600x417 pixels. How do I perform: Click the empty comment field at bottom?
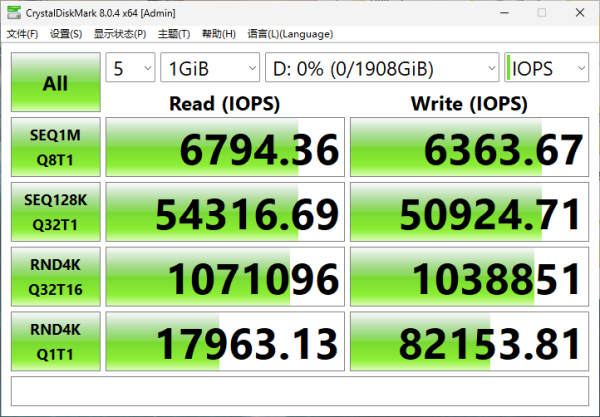pos(300,391)
